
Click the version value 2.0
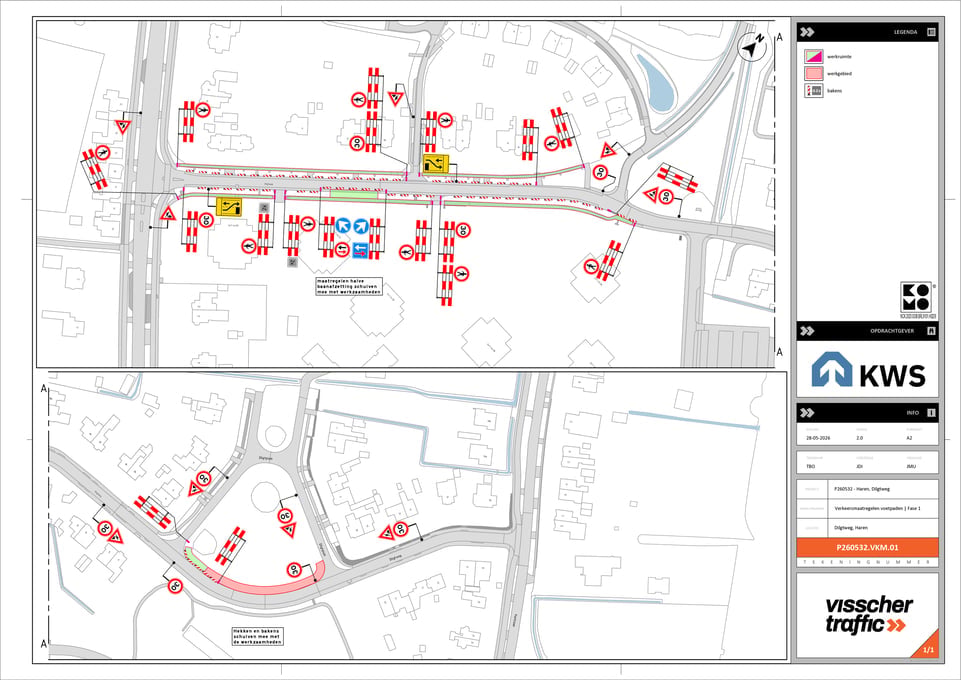(x=859, y=438)
